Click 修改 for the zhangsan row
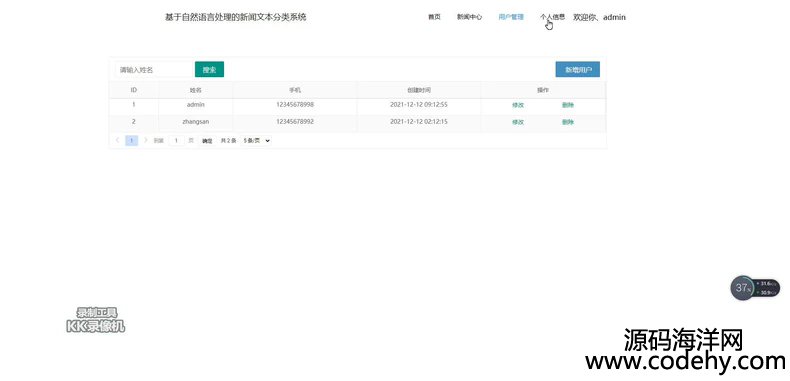790x381 pixels. click(x=518, y=122)
